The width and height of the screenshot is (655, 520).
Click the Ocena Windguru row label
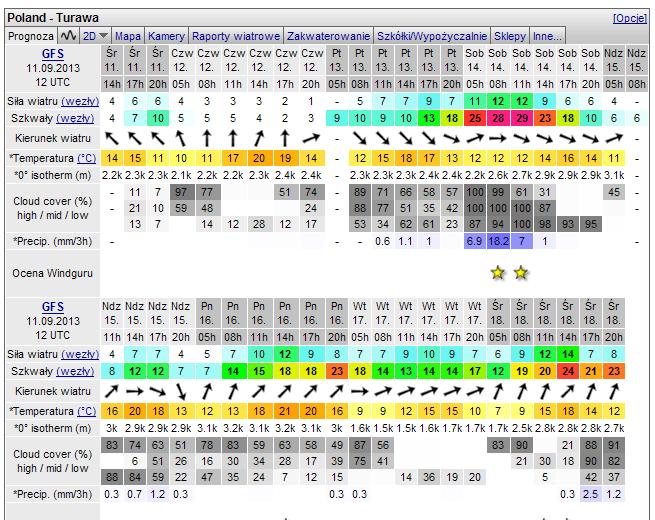(x=53, y=274)
